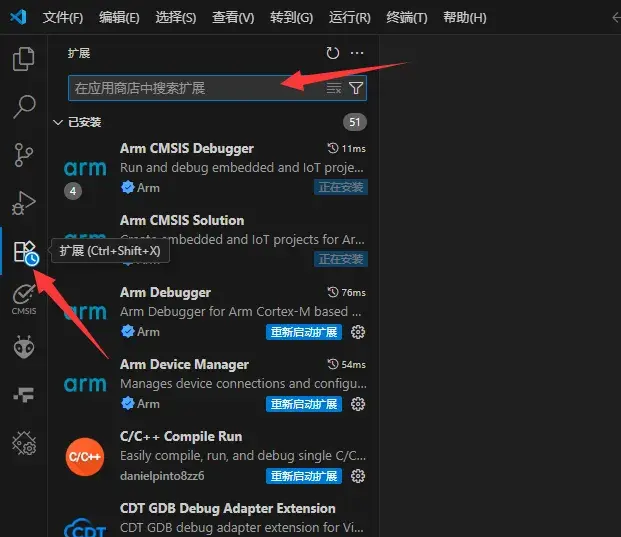Open the Search view in activity bar
This screenshot has width=621, height=537.
[24, 107]
